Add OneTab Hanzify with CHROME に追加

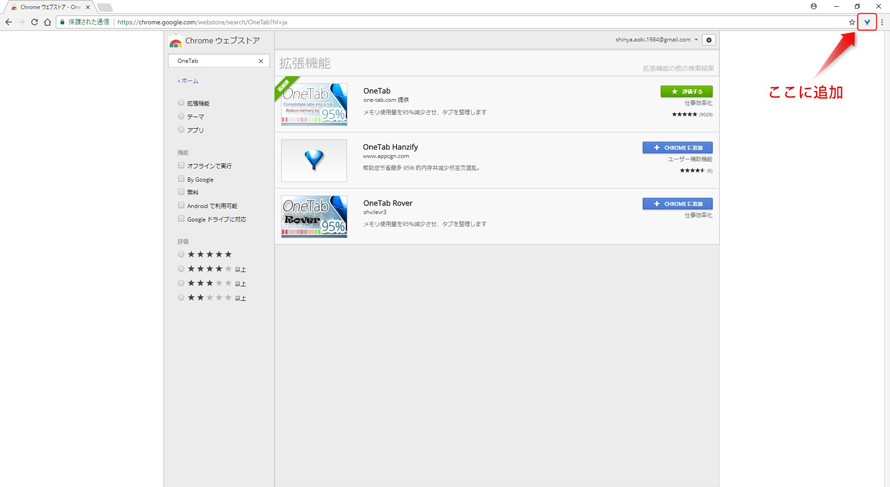pos(677,148)
